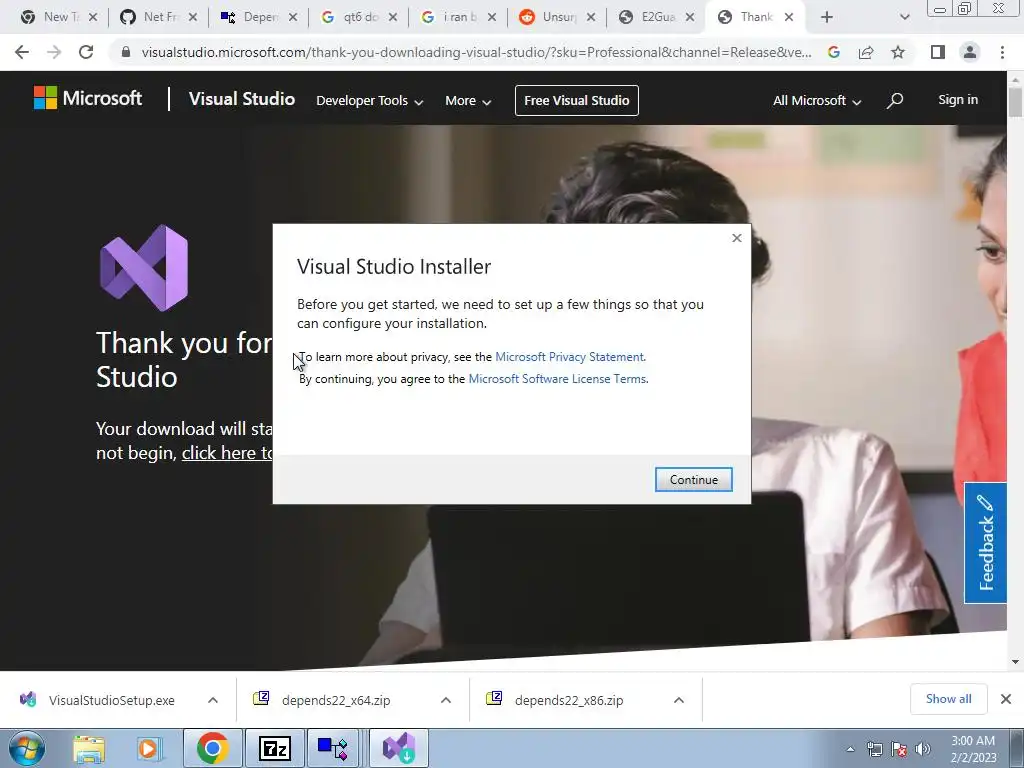Click the padlock site info icon
Viewport: 1024px width, 768px height.
126,52
